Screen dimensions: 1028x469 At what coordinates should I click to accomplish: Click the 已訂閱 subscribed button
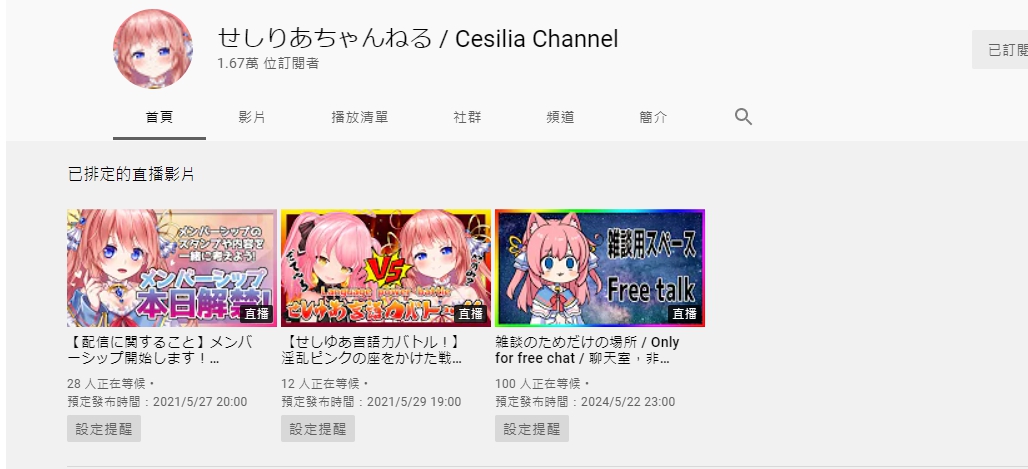tap(1000, 50)
